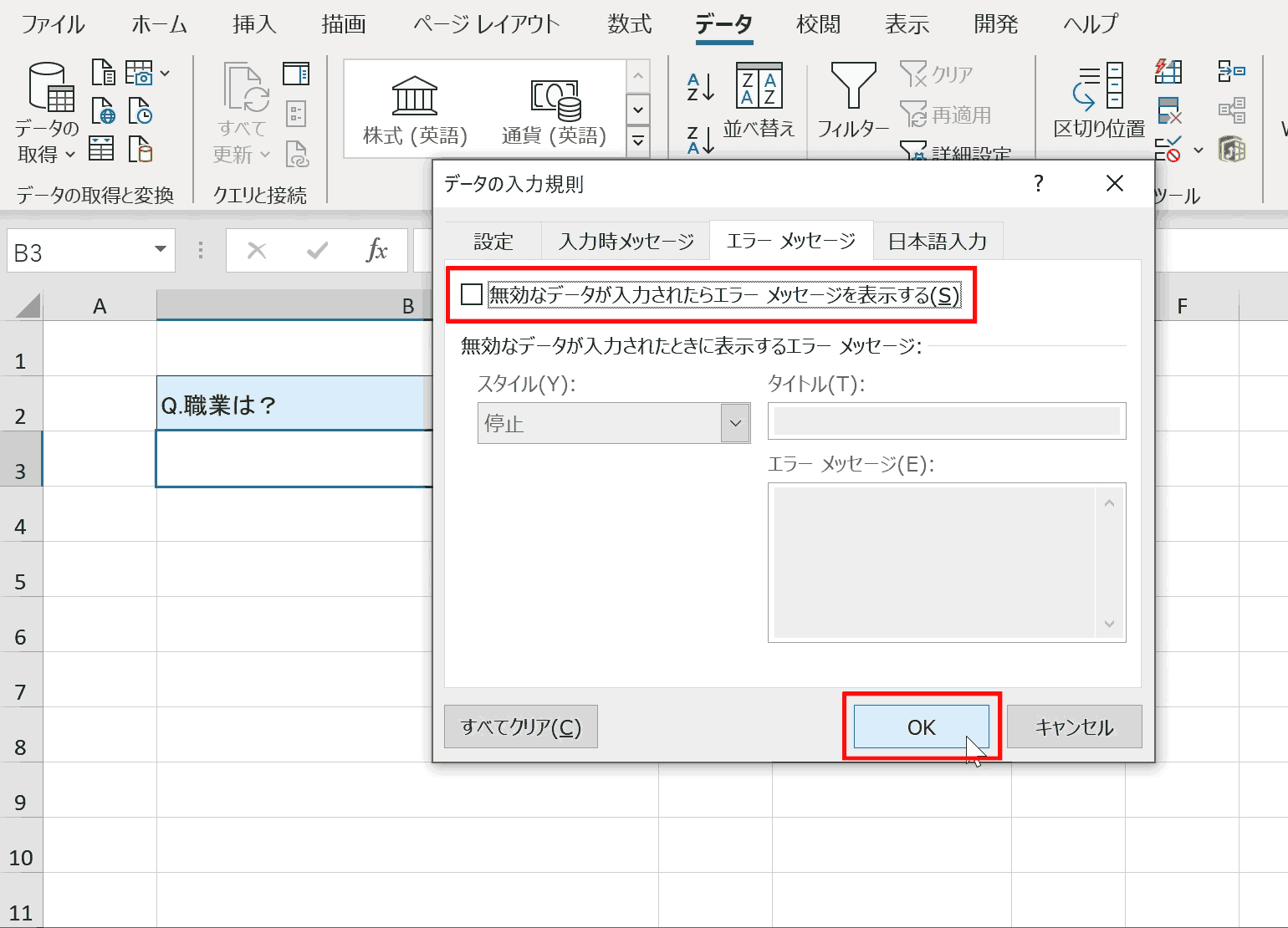Open the Name Box dropdown arrow

pyautogui.click(x=160, y=250)
